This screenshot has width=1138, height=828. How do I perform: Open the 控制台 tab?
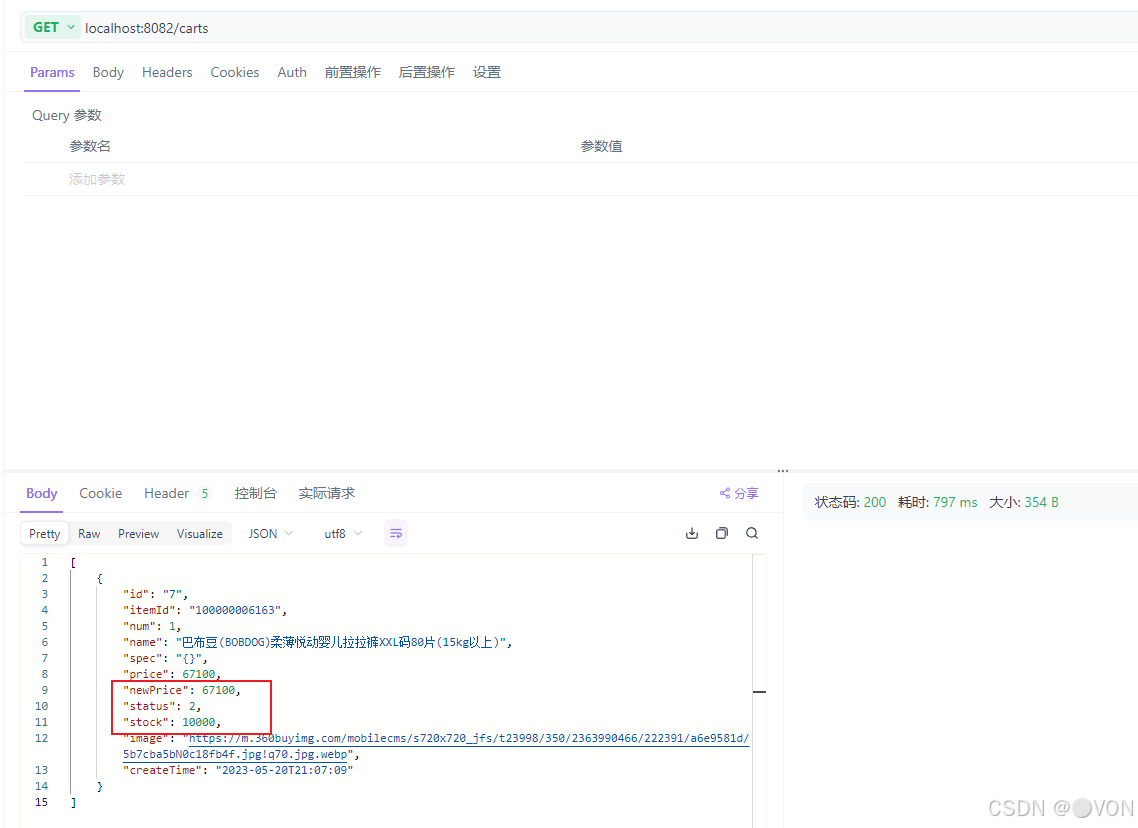255,493
